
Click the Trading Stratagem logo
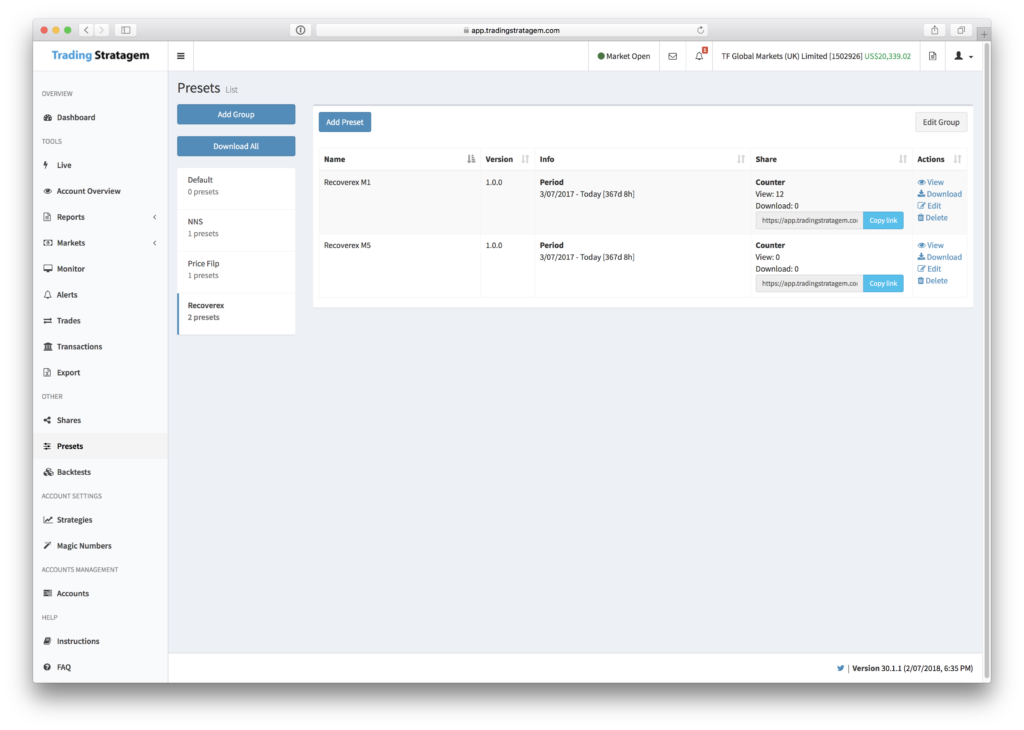[101, 56]
